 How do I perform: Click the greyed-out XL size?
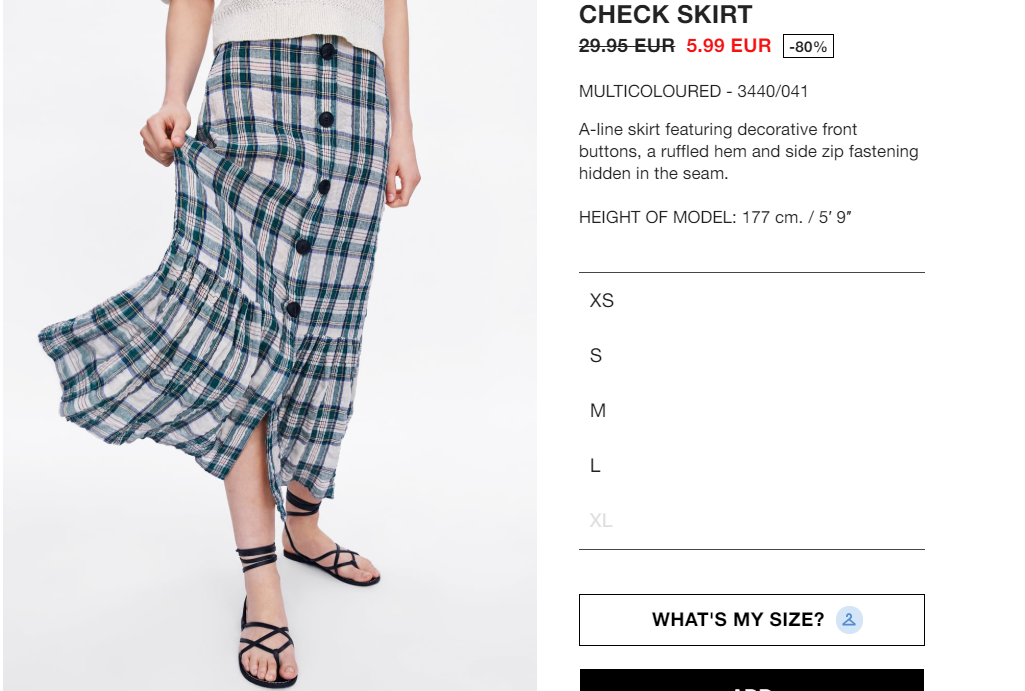point(751,520)
